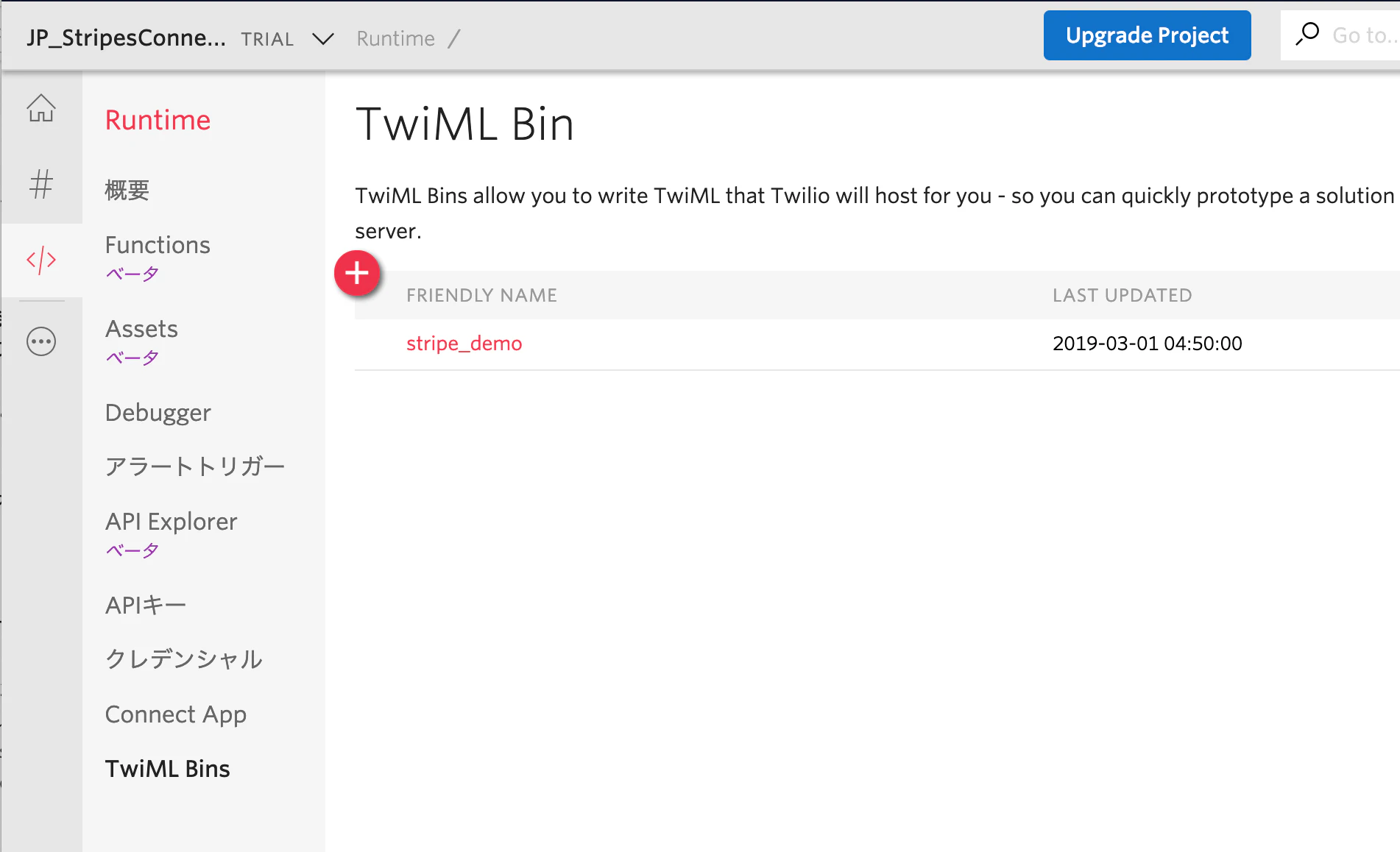Open APIキー in the sidebar
This screenshot has height=852, width=1400.
(146, 605)
